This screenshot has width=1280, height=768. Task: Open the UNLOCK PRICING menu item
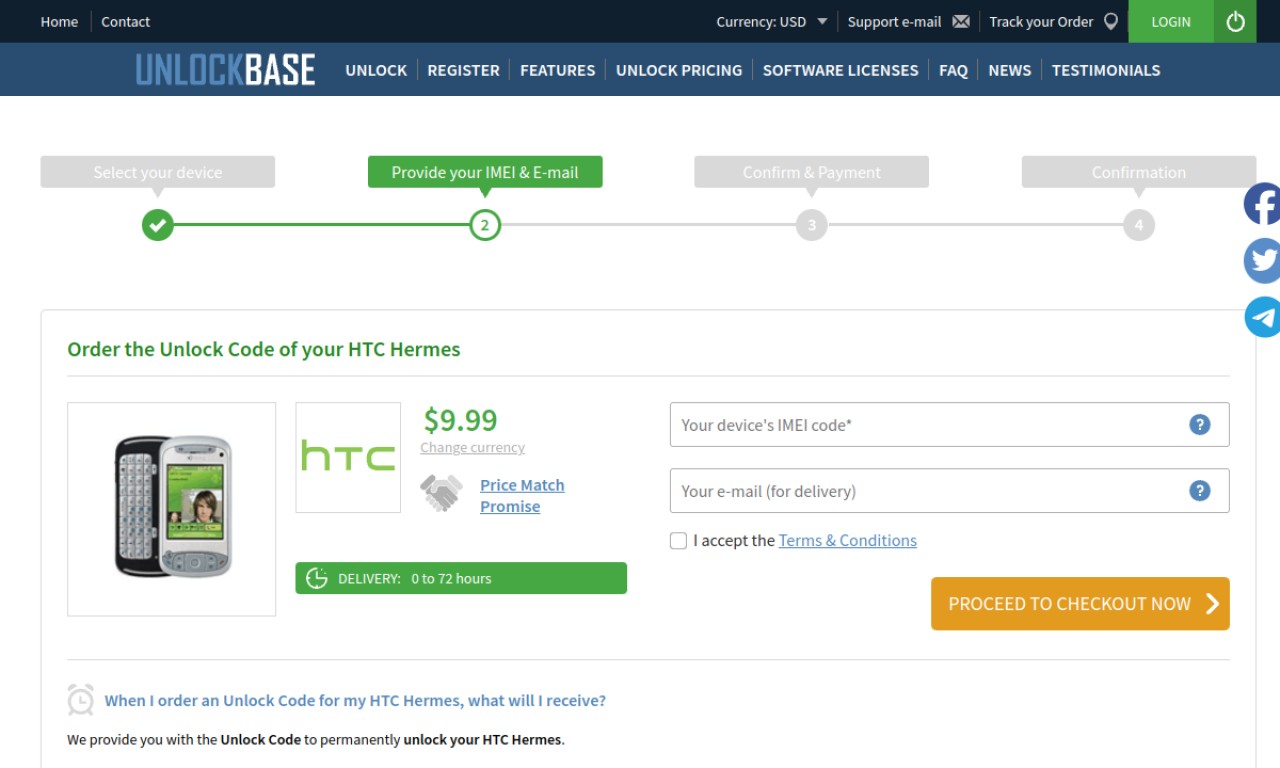point(679,70)
